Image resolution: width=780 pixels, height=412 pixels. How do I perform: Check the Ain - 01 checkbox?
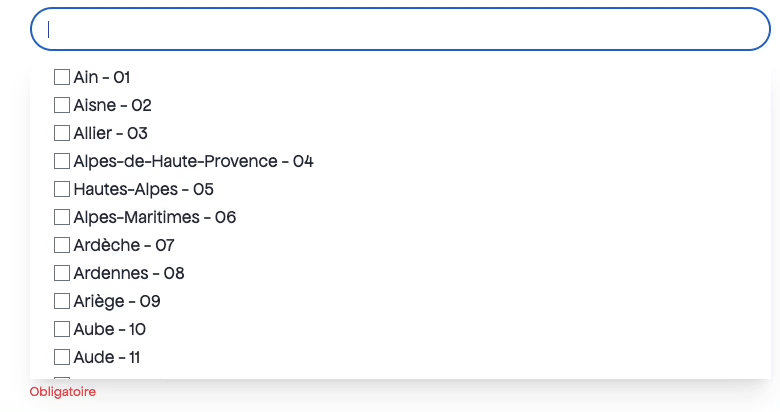pyautogui.click(x=62, y=77)
